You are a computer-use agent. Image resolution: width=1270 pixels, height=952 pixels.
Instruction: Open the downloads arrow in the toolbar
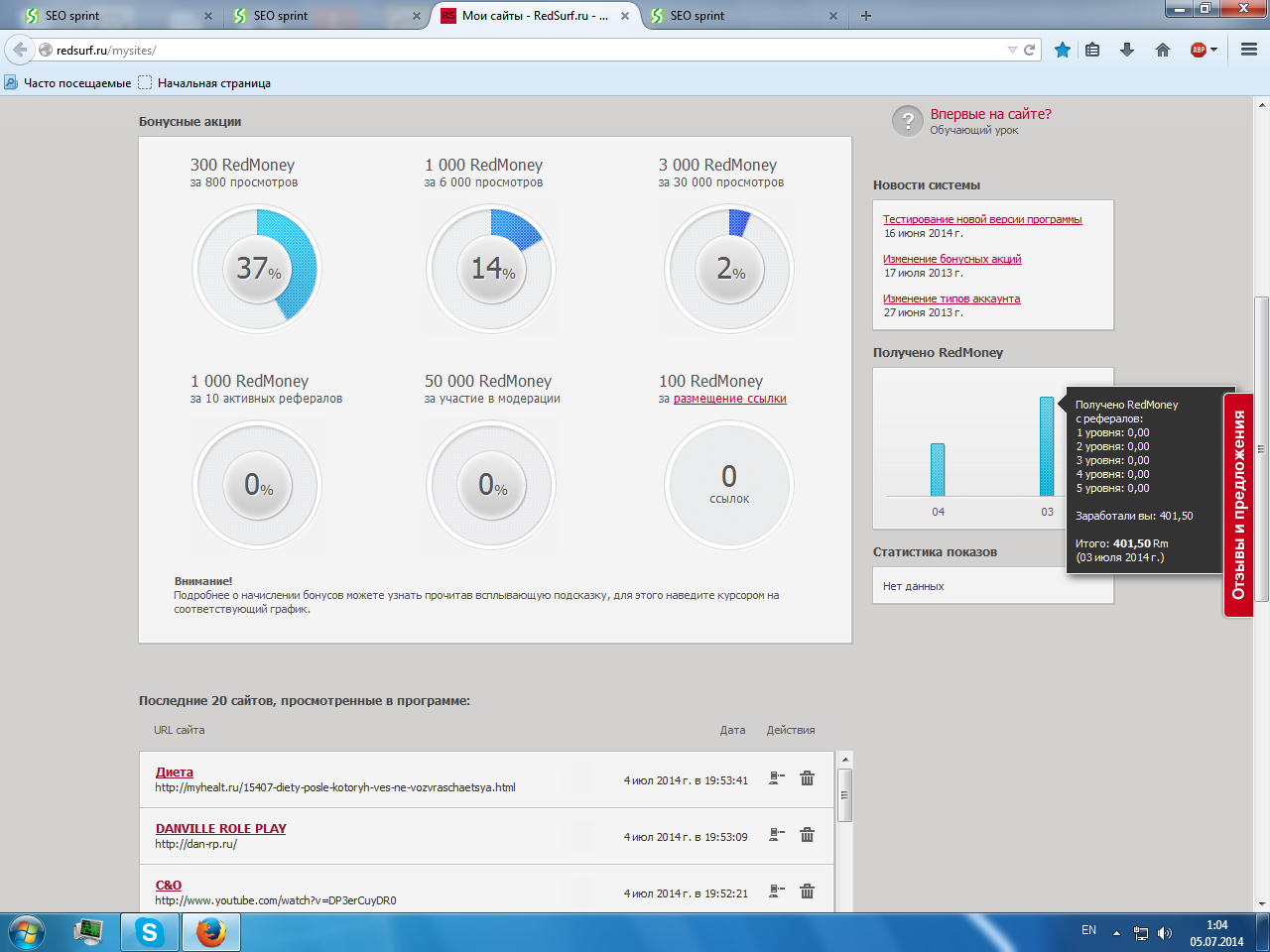(1127, 50)
